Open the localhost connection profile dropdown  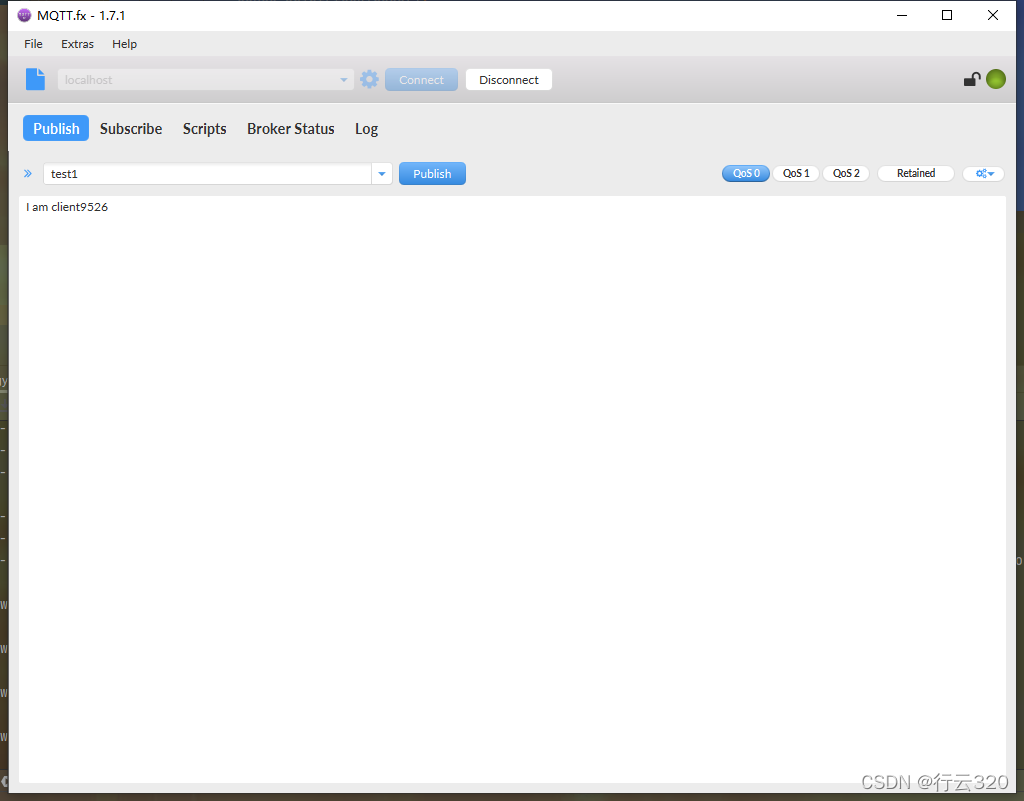coord(206,80)
